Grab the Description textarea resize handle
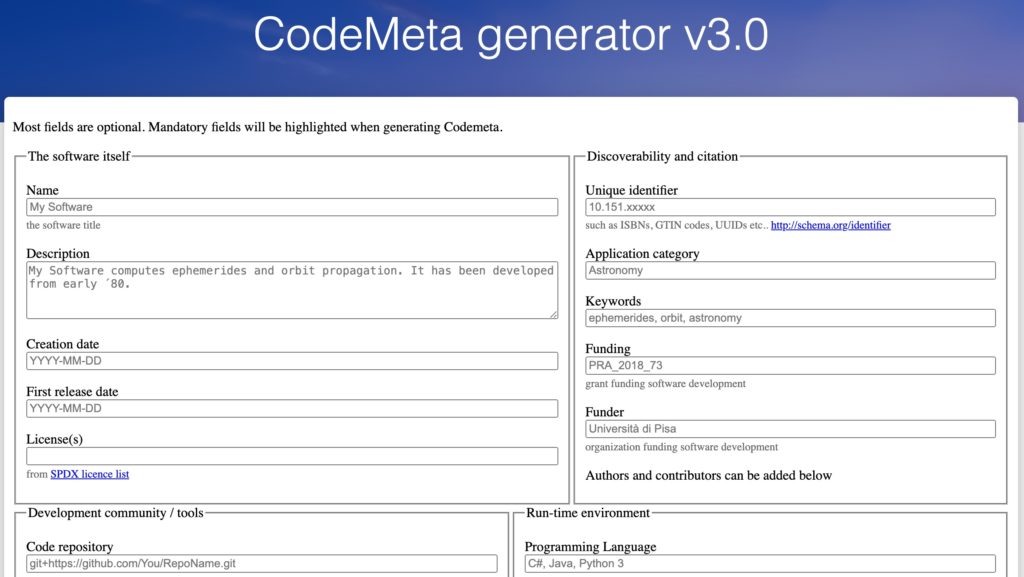1024x577 pixels. [x=553, y=314]
